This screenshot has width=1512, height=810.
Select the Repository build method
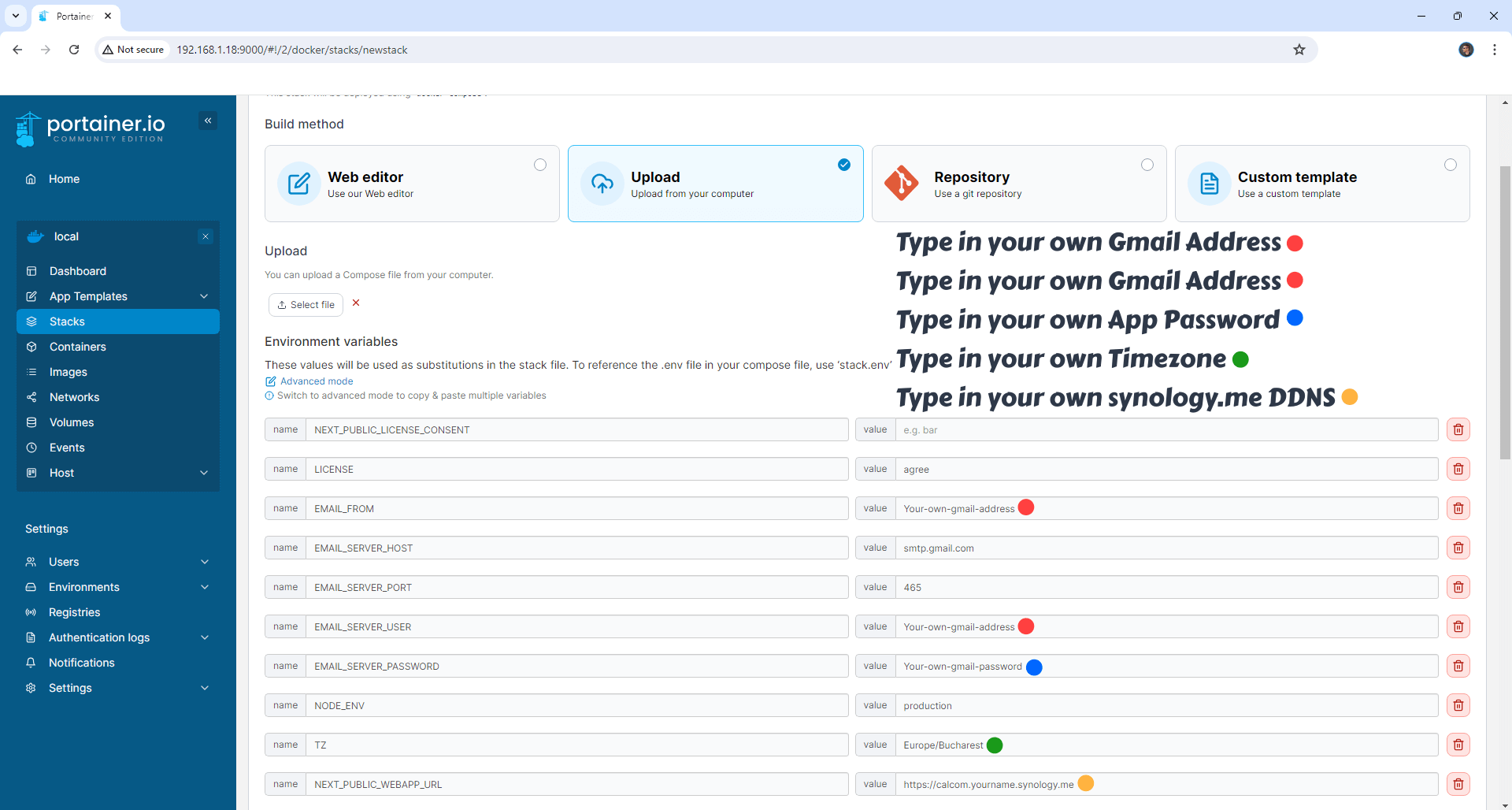click(1019, 184)
